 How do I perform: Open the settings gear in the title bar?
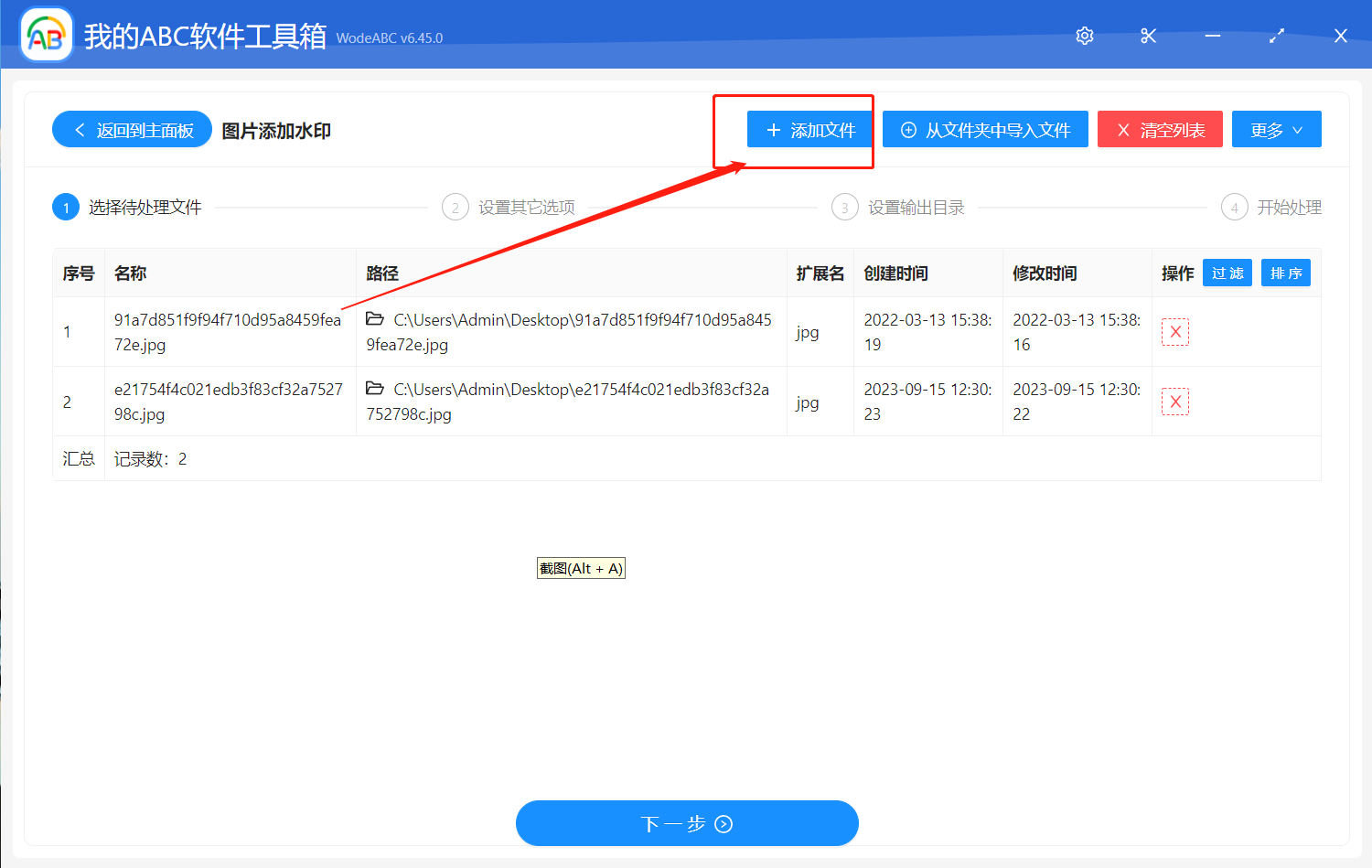[1084, 36]
